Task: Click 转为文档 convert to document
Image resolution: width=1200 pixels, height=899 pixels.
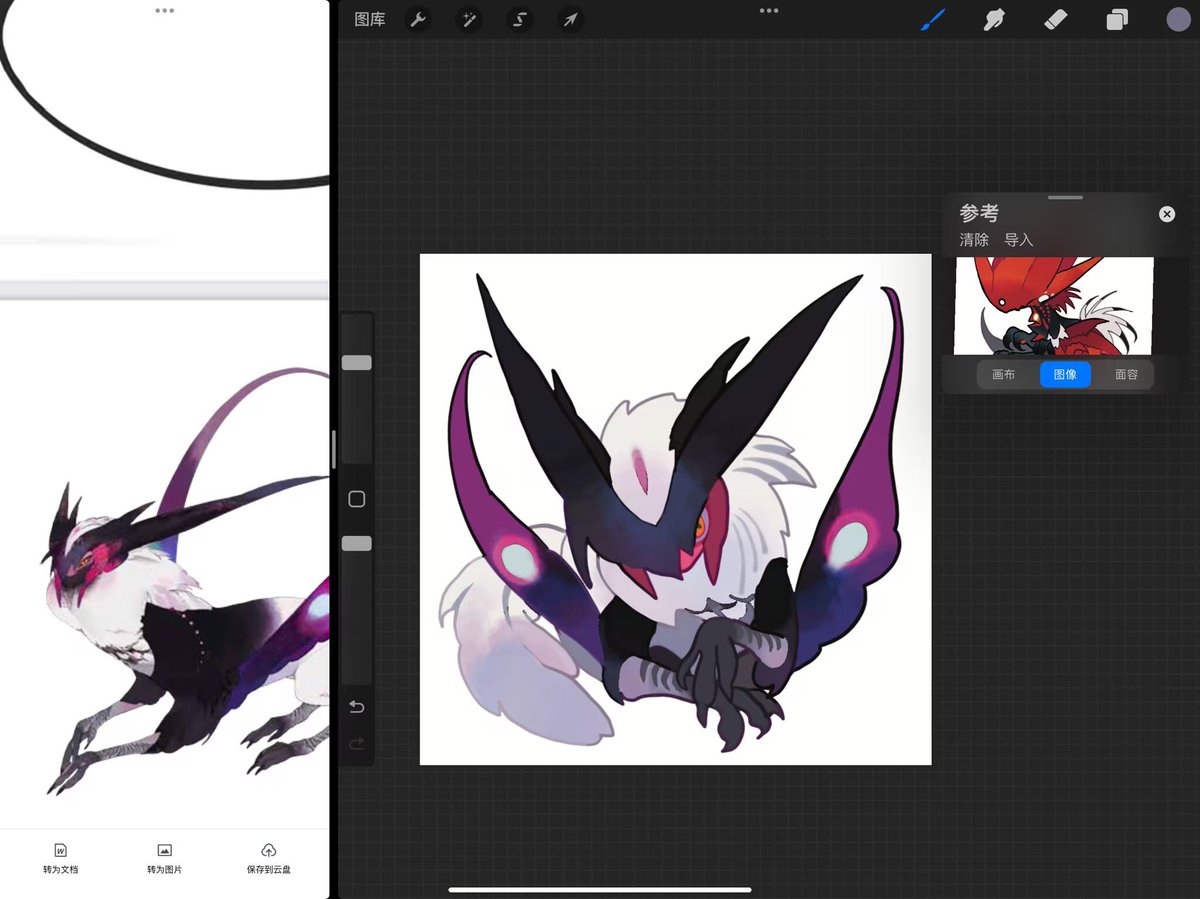Action: click(60, 859)
